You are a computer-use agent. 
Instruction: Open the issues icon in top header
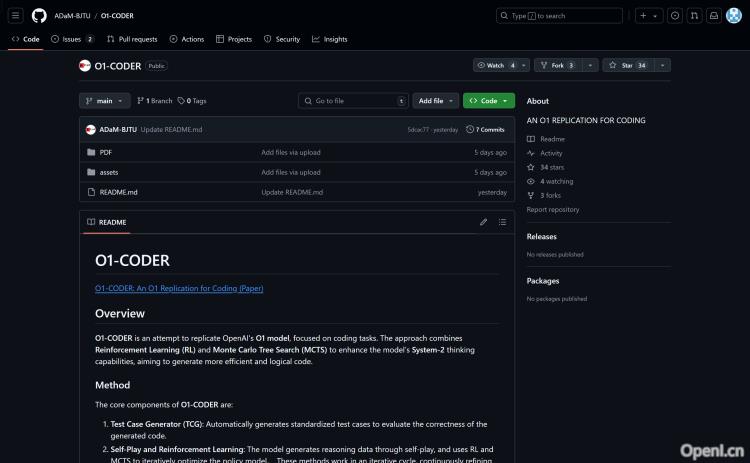[x=675, y=16]
